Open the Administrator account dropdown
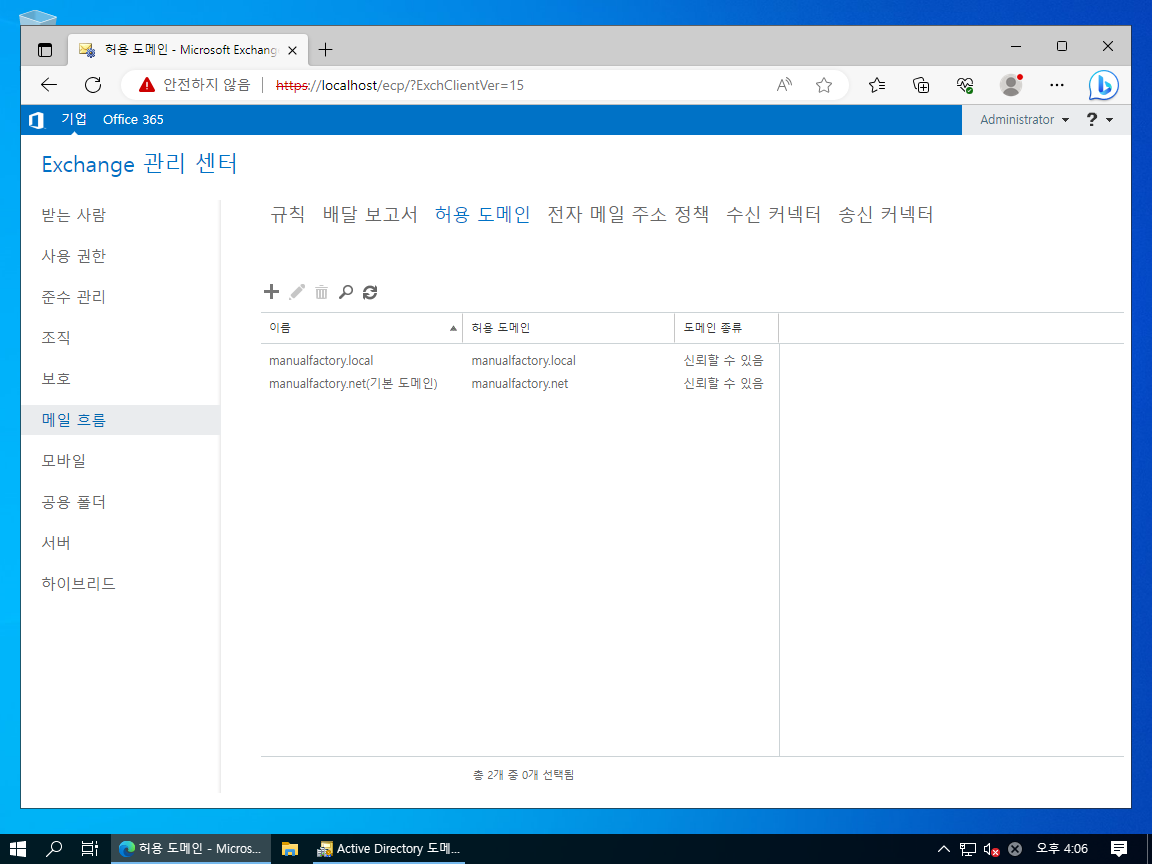The image size is (1152, 864). coord(1024,120)
